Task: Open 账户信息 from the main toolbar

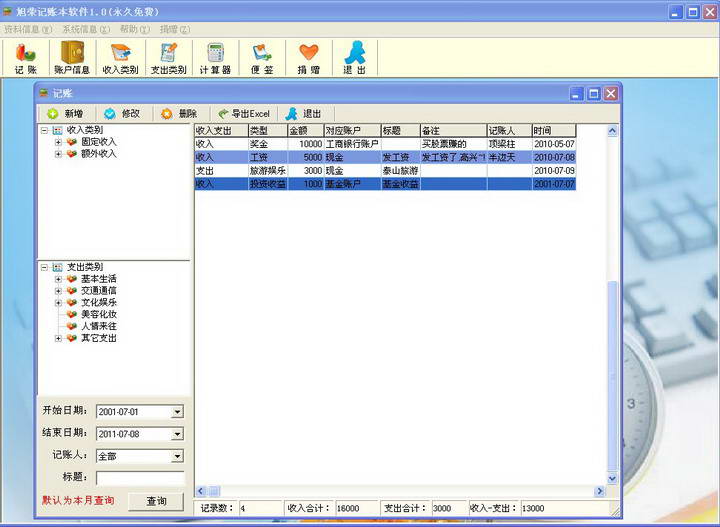Action: click(x=71, y=58)
